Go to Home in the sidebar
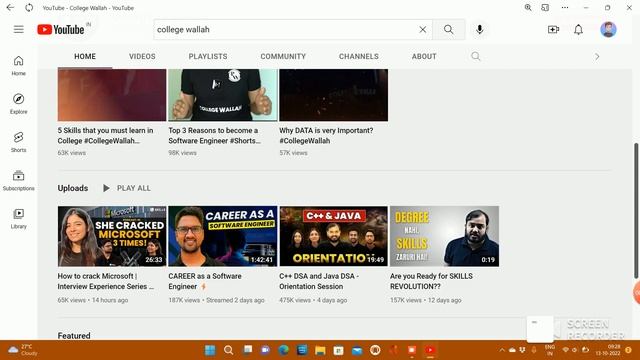The height and width of the screenshot is (360, 640). tap(18, 65)
